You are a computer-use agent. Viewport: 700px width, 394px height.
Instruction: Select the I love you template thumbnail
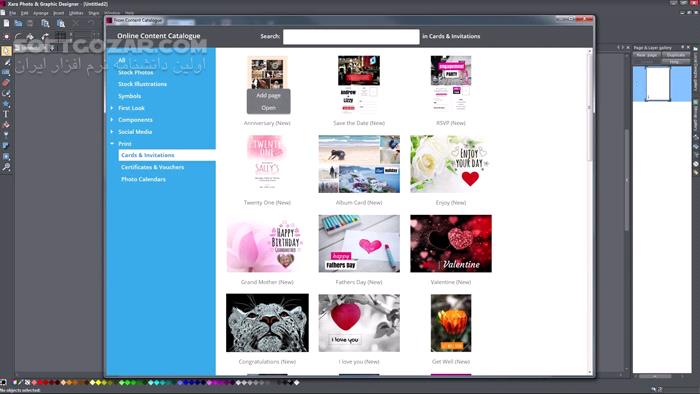(x=359, y=323)
